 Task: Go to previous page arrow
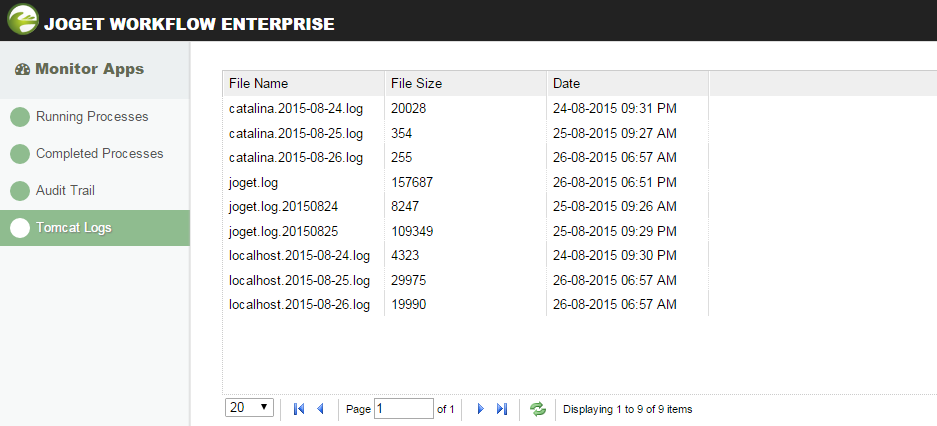[320, 408]
